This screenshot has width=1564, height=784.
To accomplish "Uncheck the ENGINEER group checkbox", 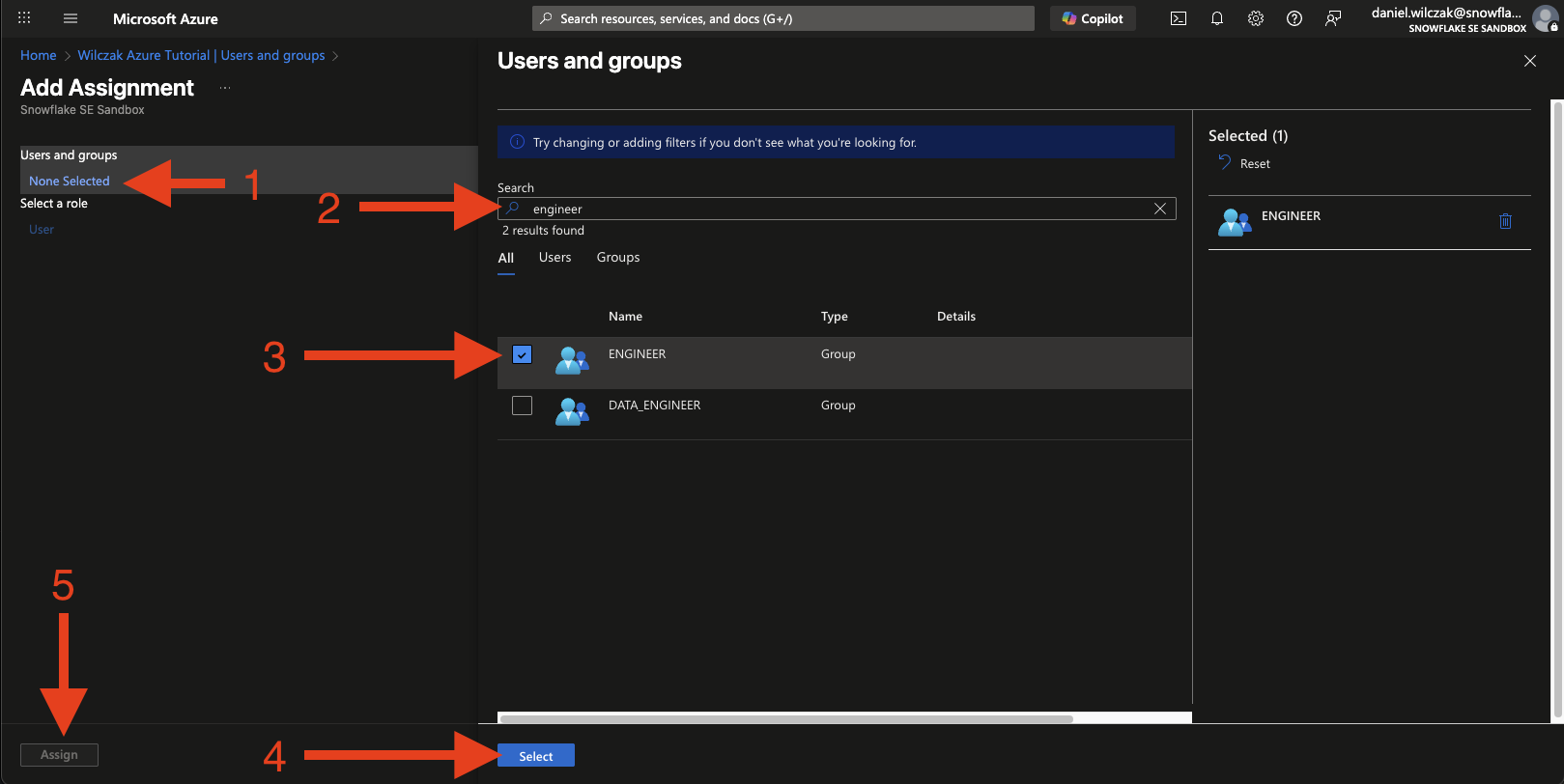I will point(522,354).
